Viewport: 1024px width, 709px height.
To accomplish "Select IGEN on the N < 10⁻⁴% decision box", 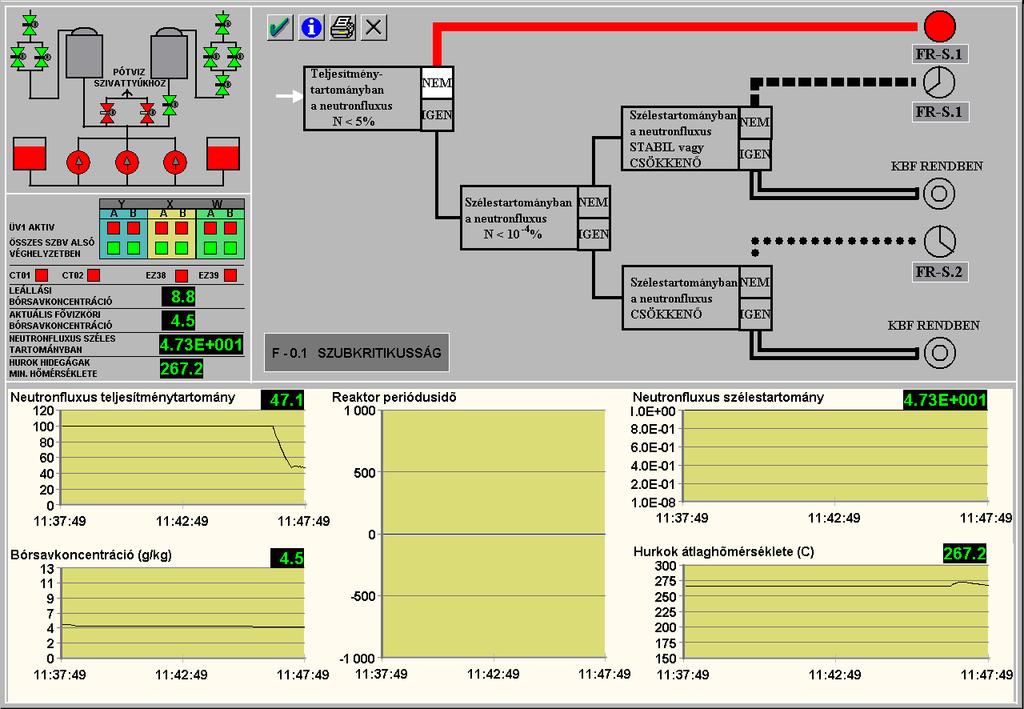I will [x=594, y=234].
